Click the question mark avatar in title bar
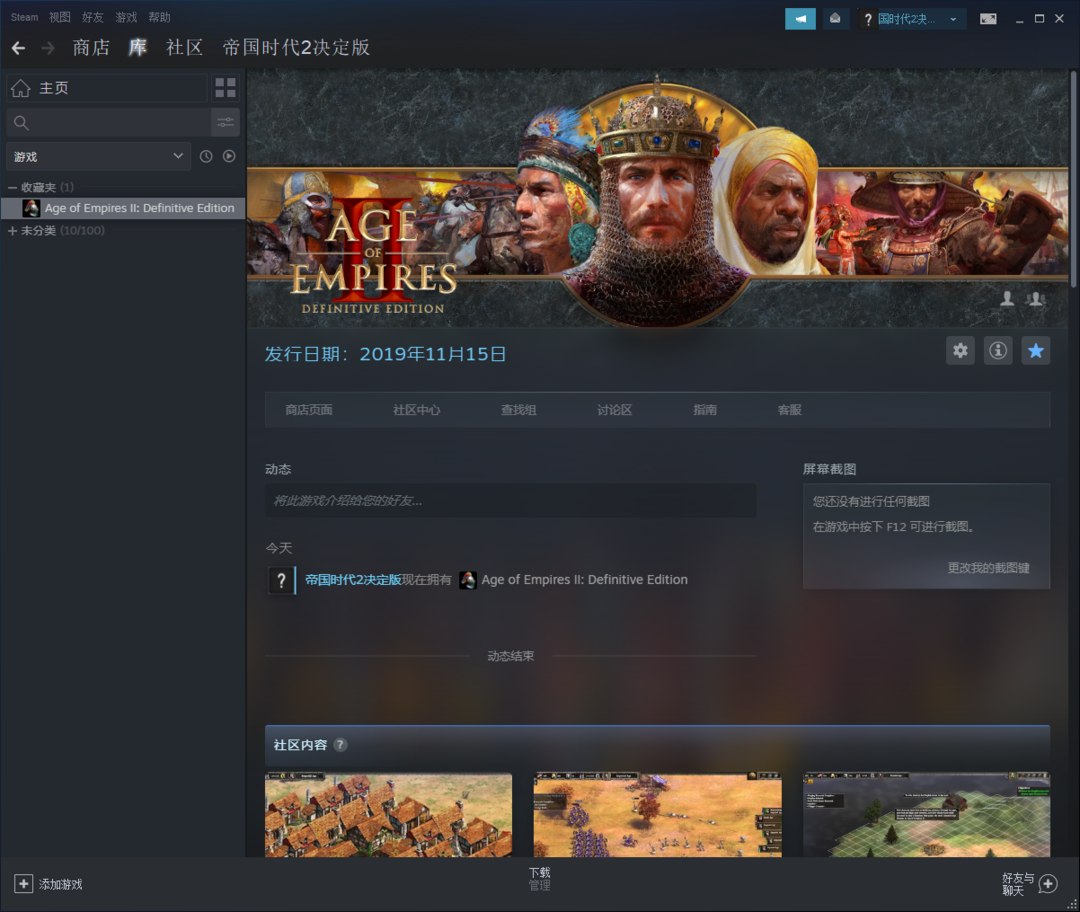This screenshot has height=912, width=1080. [x=867, y=19]
